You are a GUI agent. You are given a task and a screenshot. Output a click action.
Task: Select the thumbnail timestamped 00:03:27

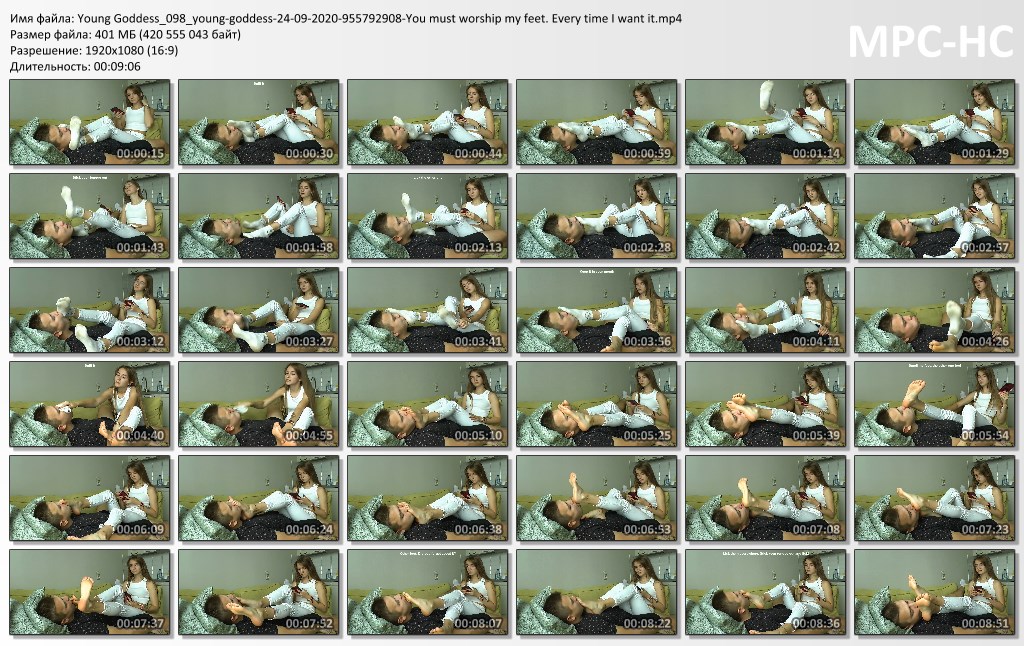pos(259,310)
